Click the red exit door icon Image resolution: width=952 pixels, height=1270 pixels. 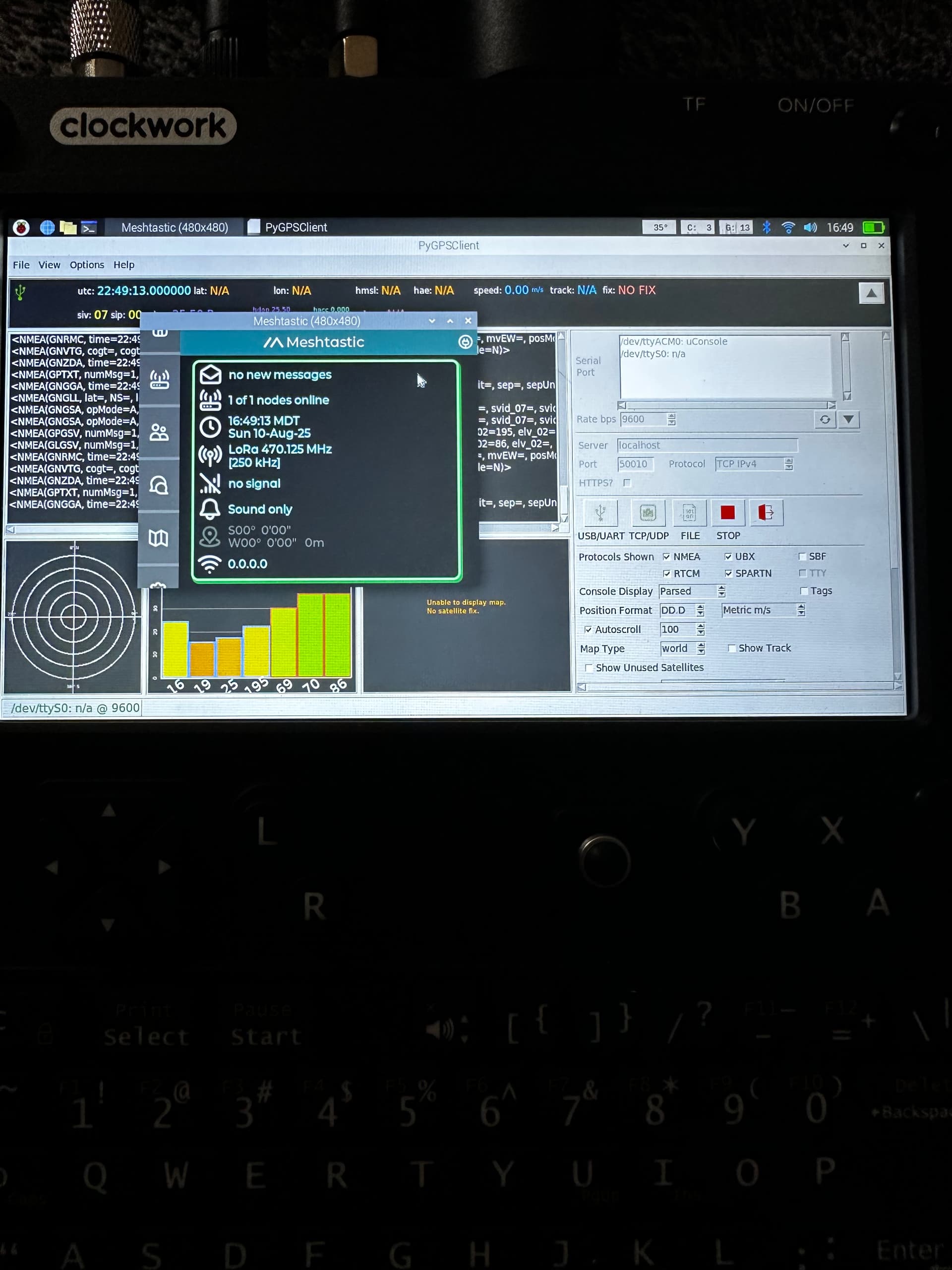(766, 512)
